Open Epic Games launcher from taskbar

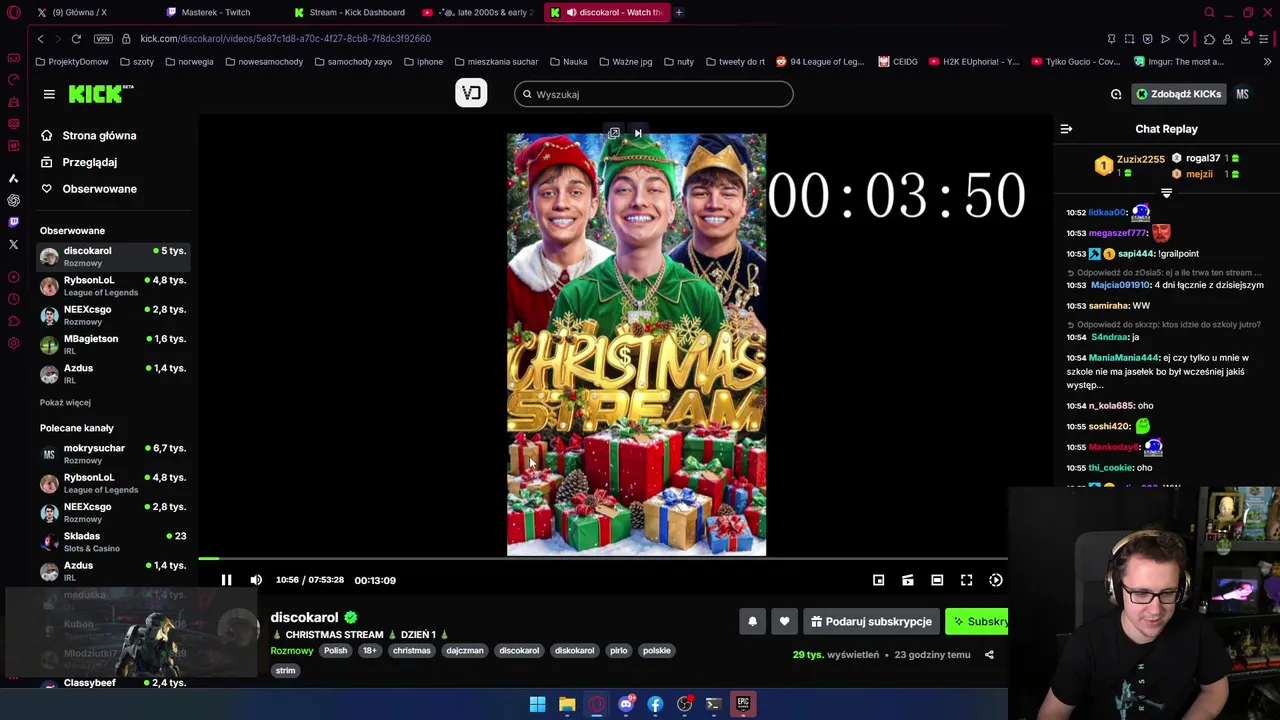coord(743,704)
